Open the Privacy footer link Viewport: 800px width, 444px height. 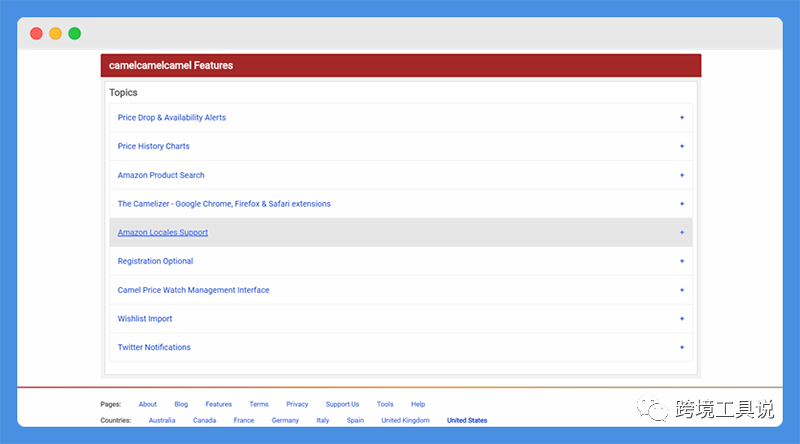(297, 404)
